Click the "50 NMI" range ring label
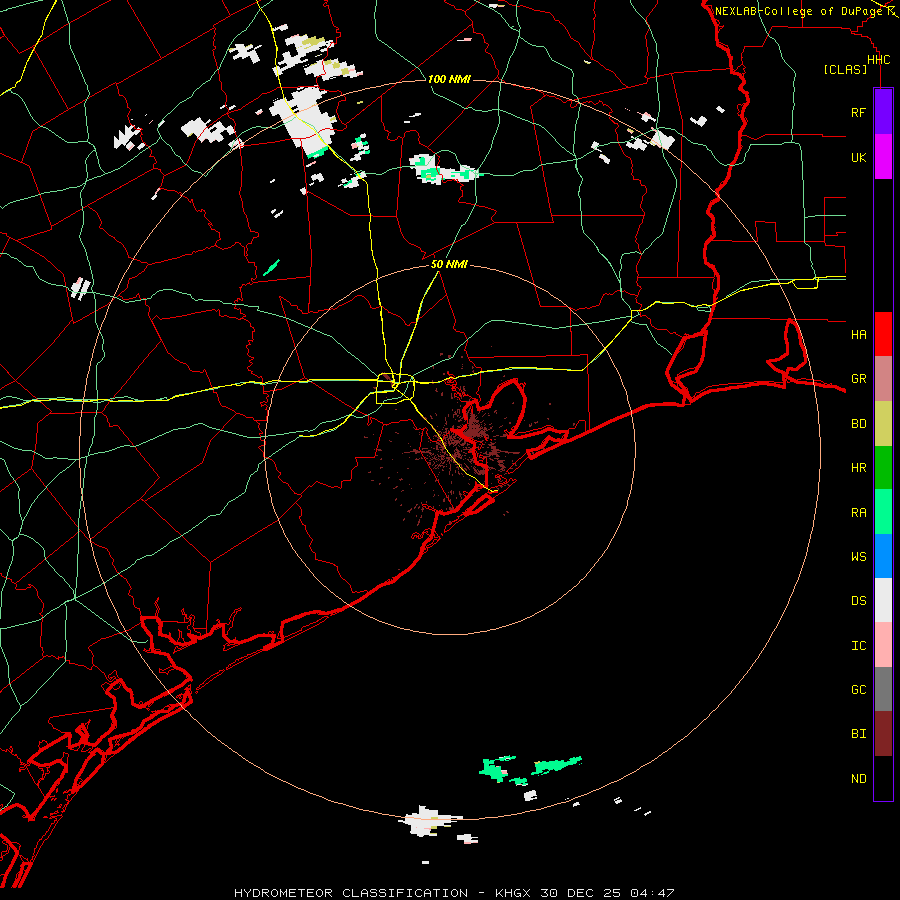This screenshot has width=900, height=900. tap(449, 264)
